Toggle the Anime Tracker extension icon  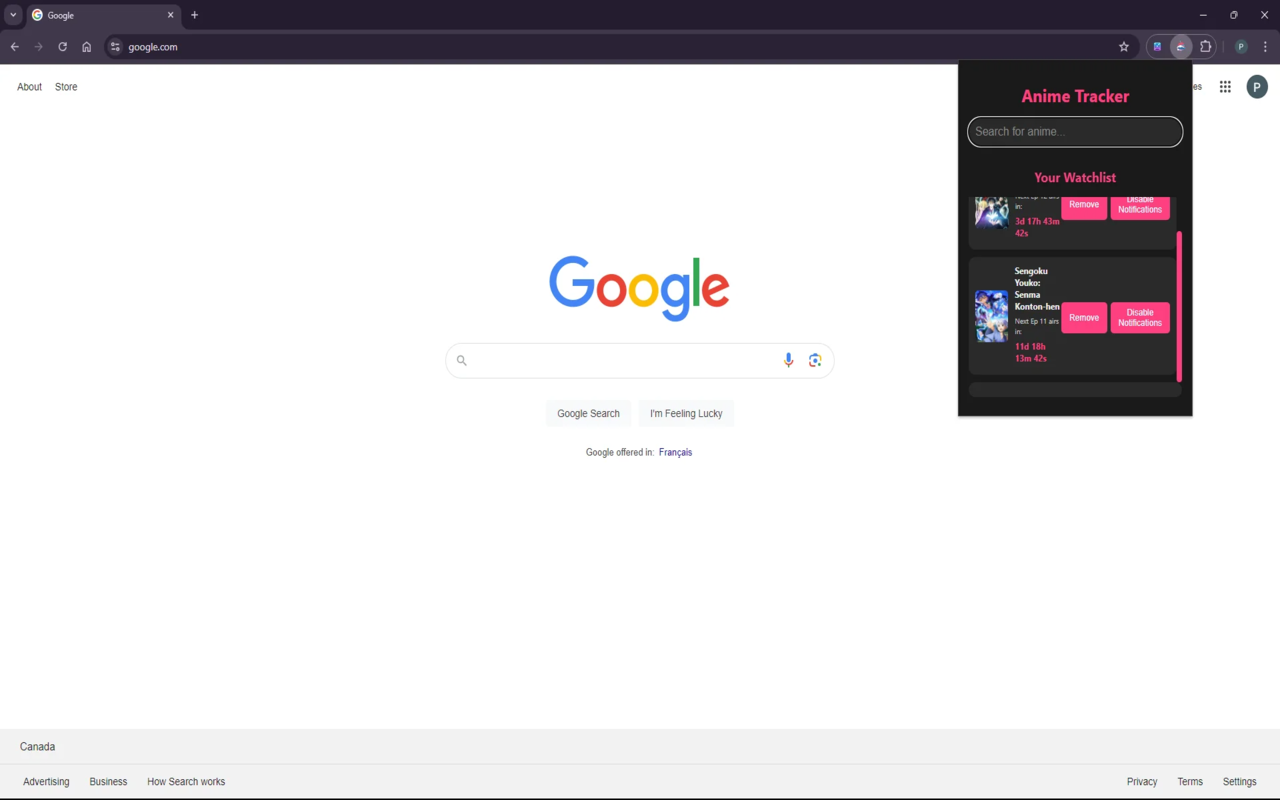click(1181, 47)
